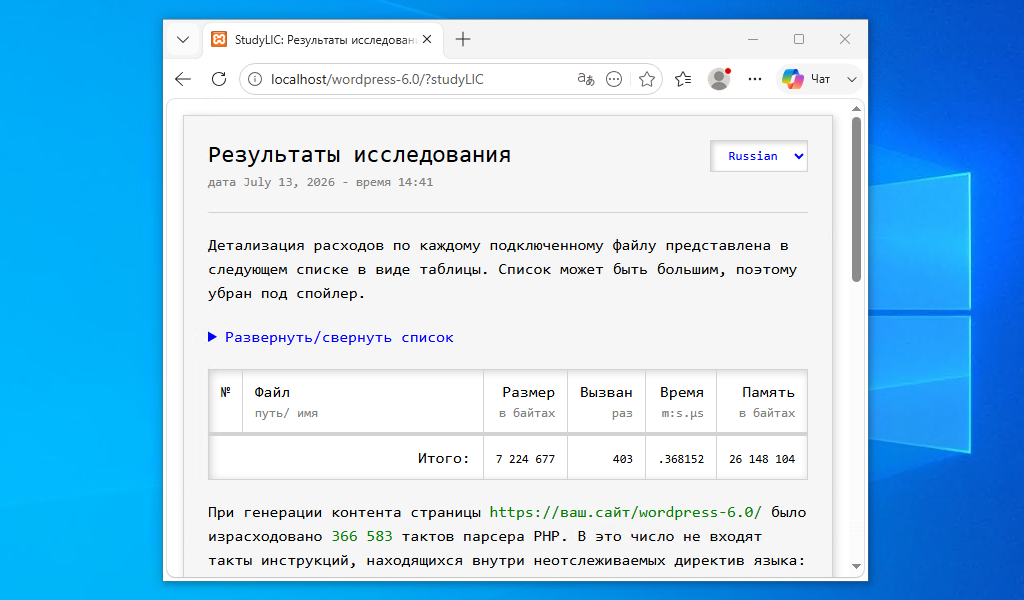Viewport: 1024px width, 600px height.
Task: Switch to the StudyLIC results tab
Action: click(323, 40)
